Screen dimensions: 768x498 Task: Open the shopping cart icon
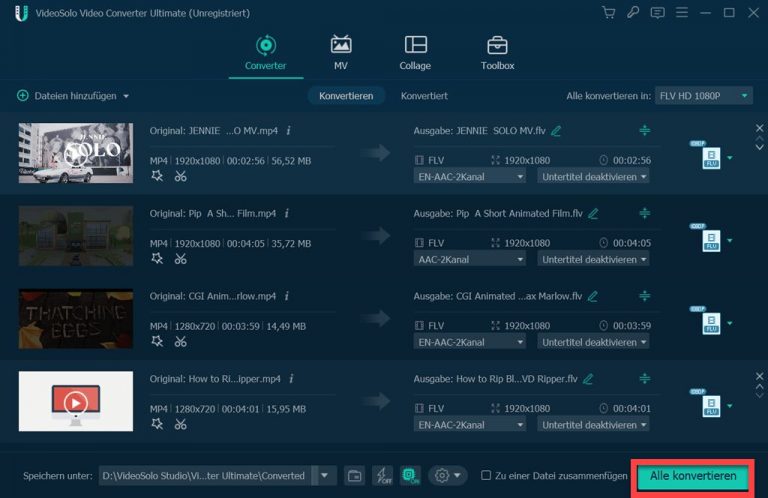pyautogui.click(x=609, y=13)
